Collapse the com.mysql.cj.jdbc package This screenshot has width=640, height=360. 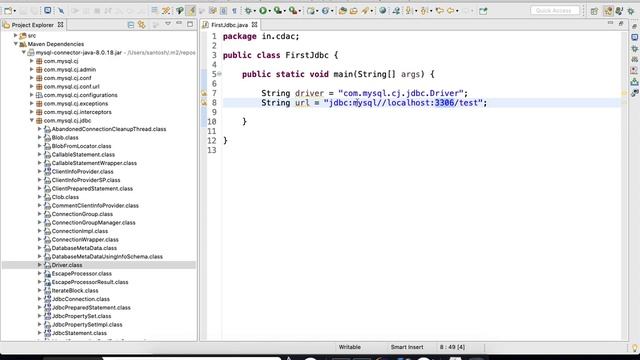pos(31,120)
